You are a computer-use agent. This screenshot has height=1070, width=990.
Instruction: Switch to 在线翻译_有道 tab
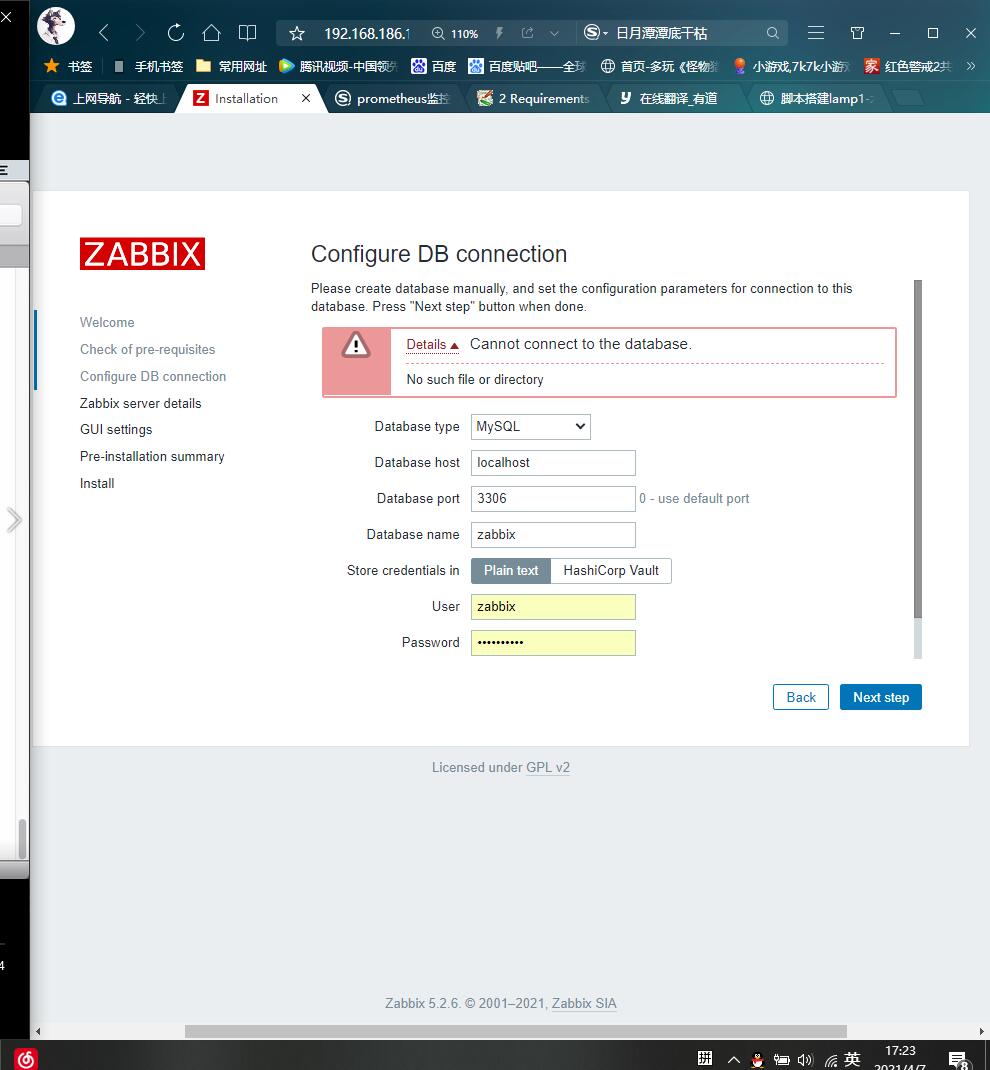[x=669, y=98]
